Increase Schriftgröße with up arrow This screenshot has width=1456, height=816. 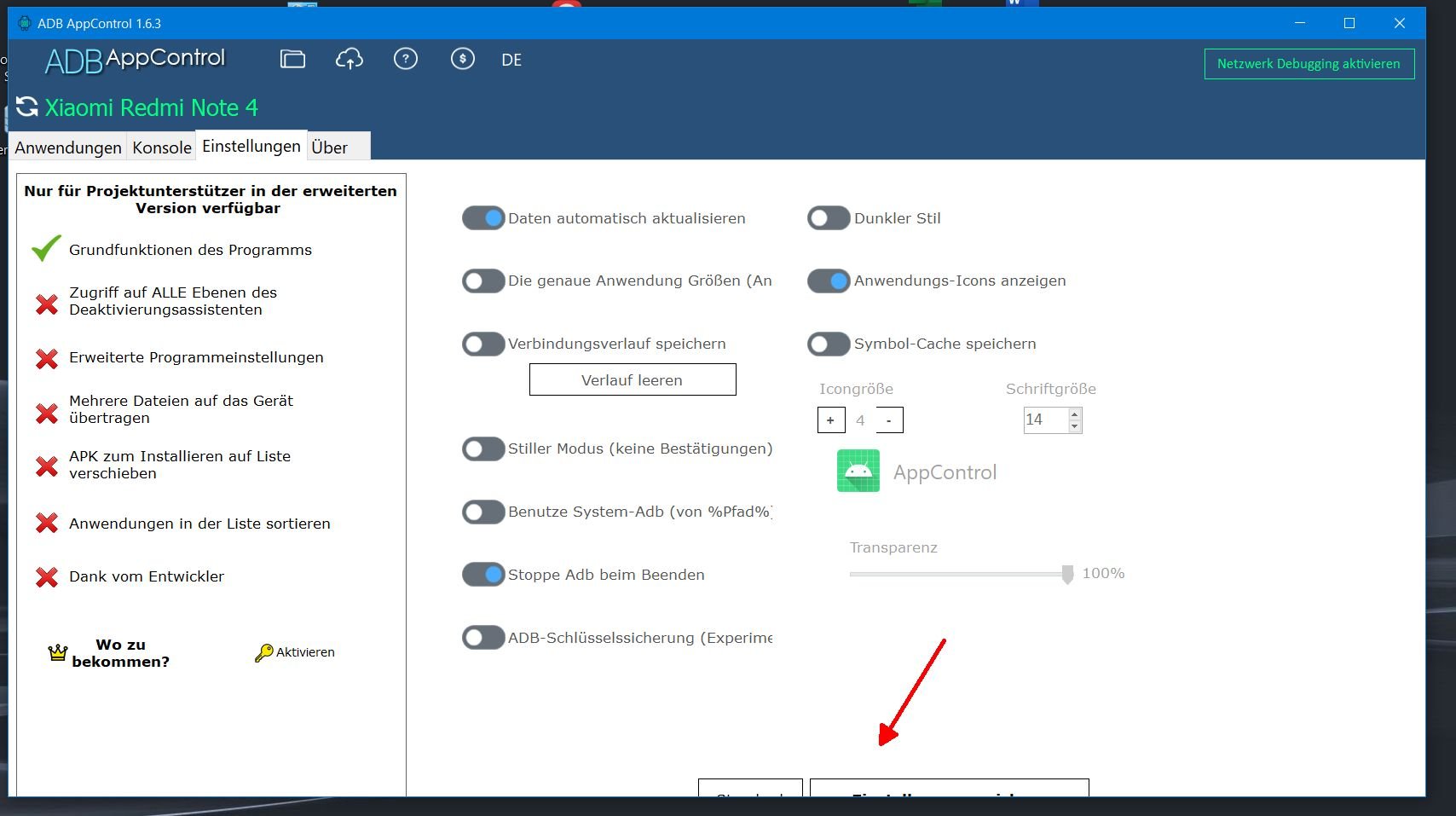coord(1075,414)
